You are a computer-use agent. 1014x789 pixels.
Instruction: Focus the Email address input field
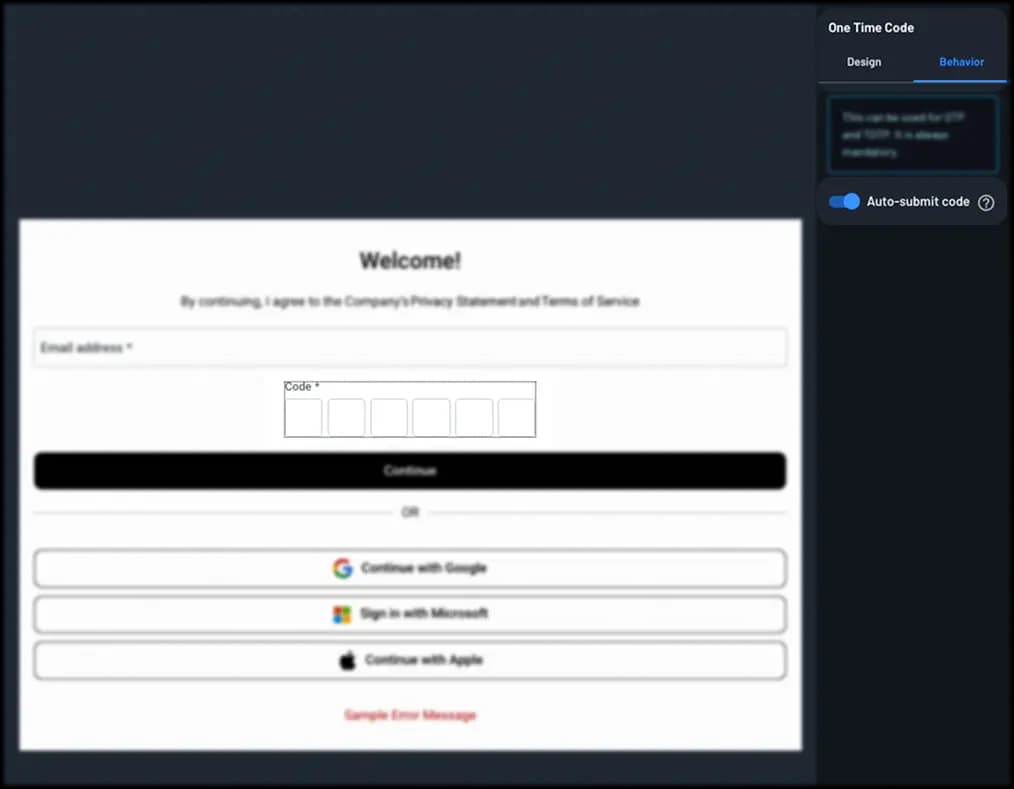coord(410,348)
